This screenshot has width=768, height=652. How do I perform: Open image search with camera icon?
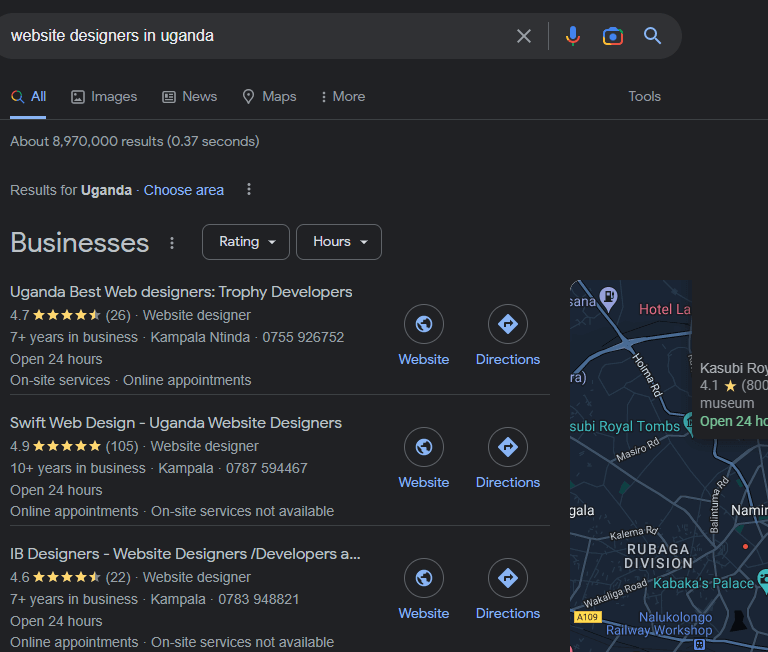coord(613,36)
